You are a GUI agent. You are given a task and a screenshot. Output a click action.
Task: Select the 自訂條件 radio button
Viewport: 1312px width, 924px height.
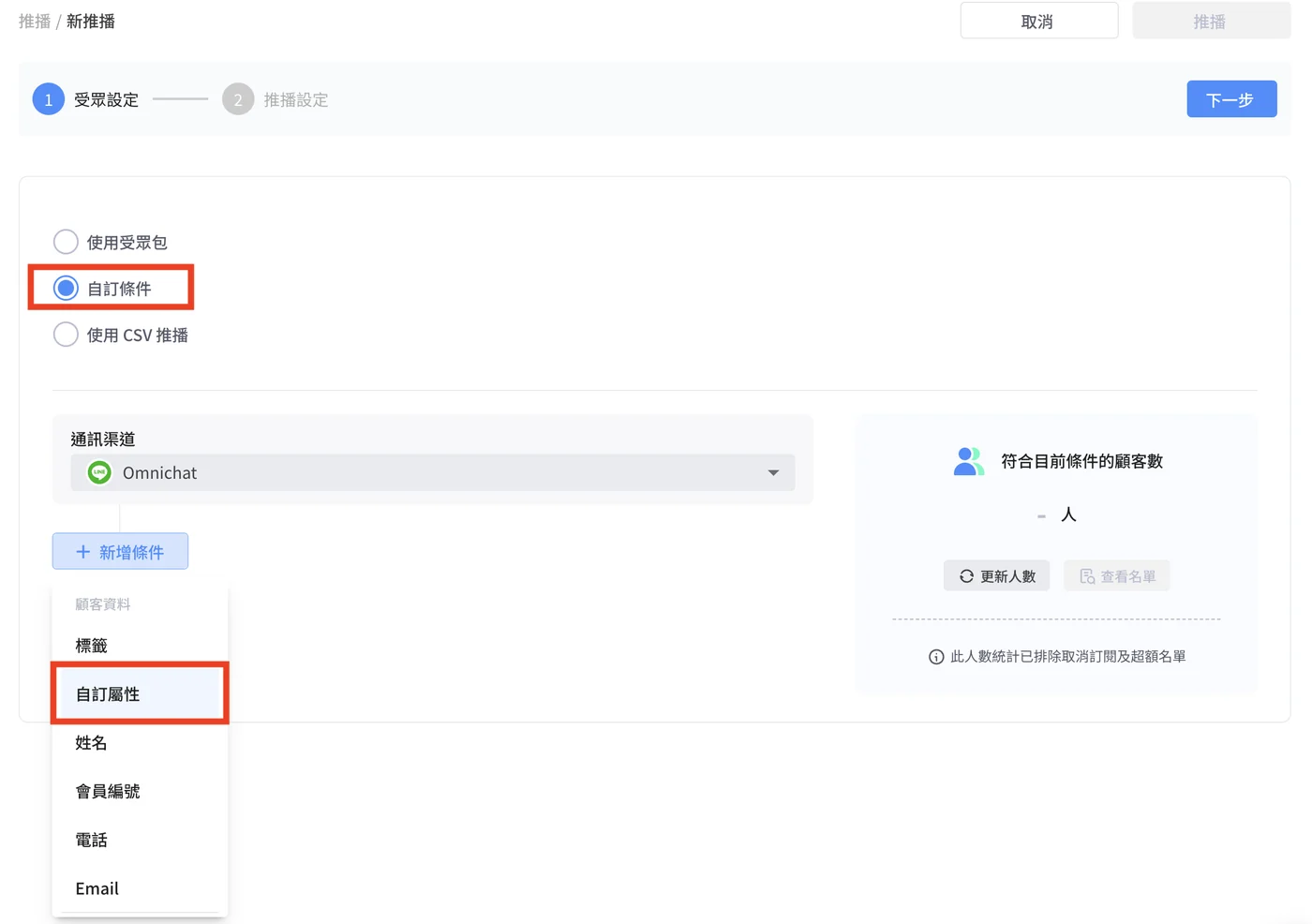coord(66,288)
